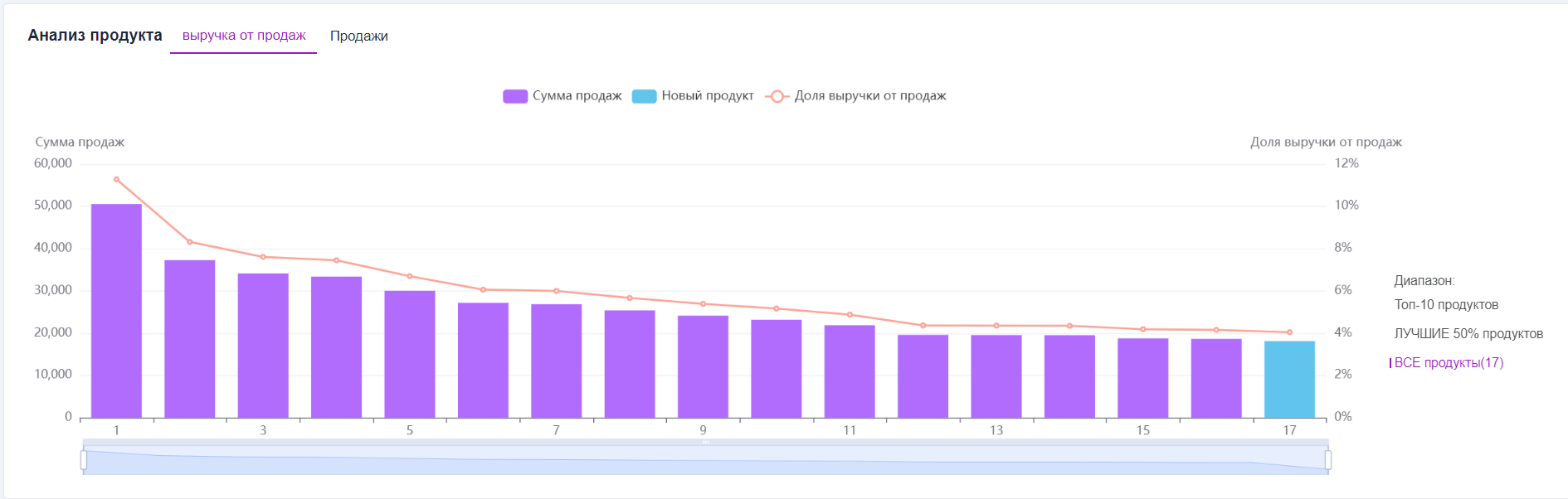Viewport: 1568px width, 499px height.
Task: Click the bar for product 5
Action: click(410, 354)
